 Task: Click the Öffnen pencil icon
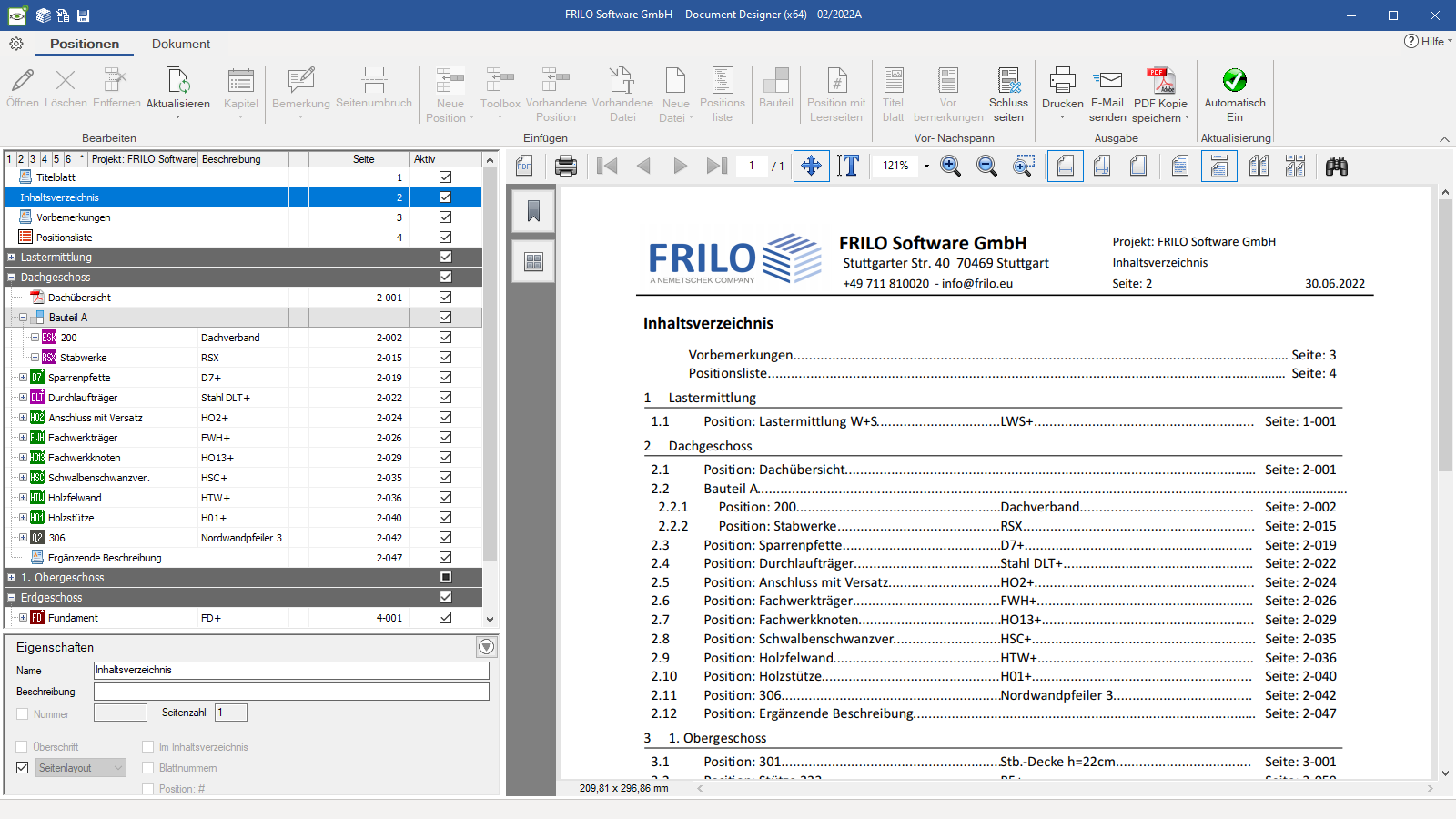(23, 80)
